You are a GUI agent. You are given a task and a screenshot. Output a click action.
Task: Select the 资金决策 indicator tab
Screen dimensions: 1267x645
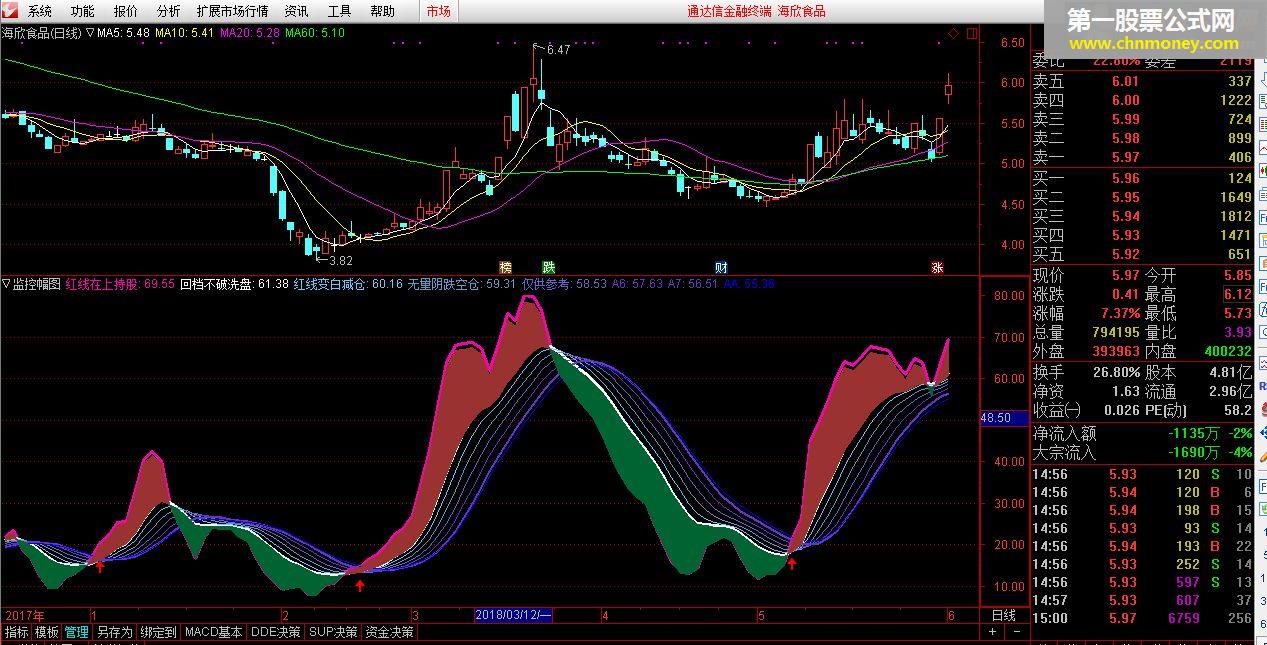[x=389, y=632]
